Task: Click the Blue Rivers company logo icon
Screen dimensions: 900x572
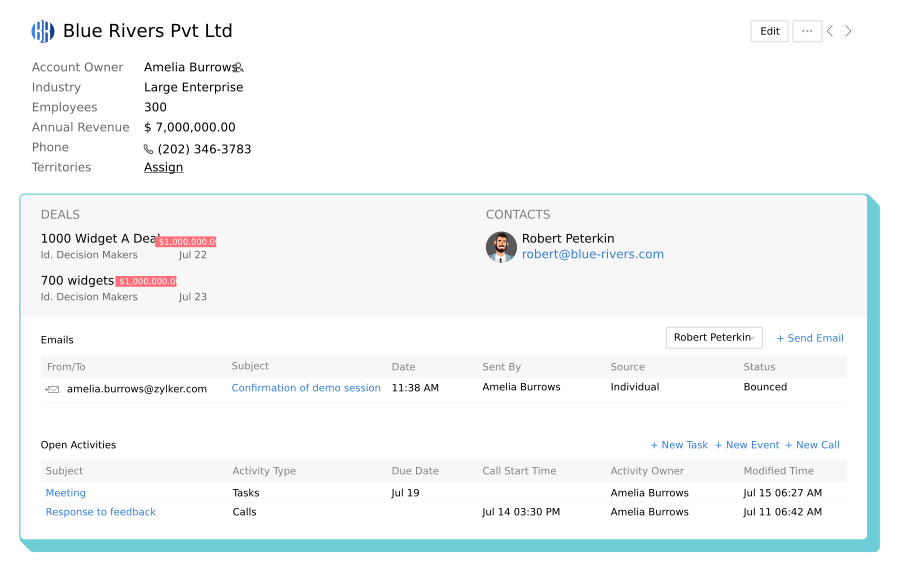Action: point(42,31)
